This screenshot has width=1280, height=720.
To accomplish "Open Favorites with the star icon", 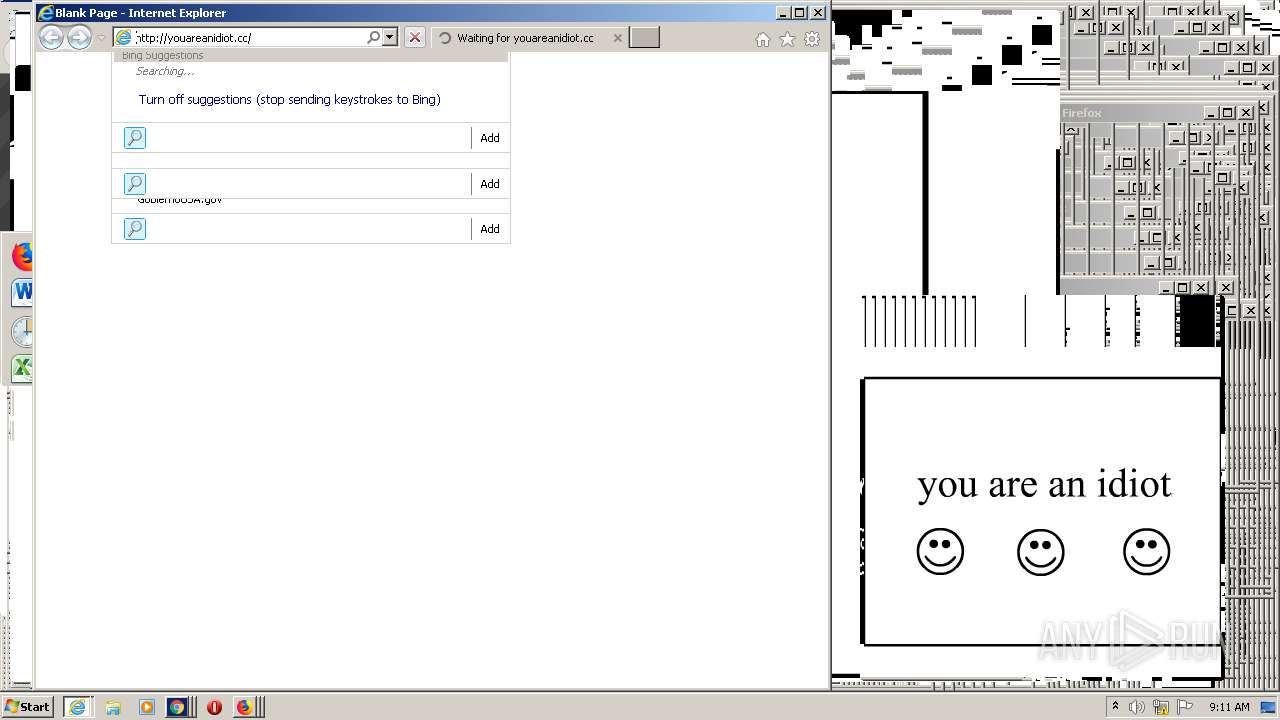I will (x=787, y=39).
